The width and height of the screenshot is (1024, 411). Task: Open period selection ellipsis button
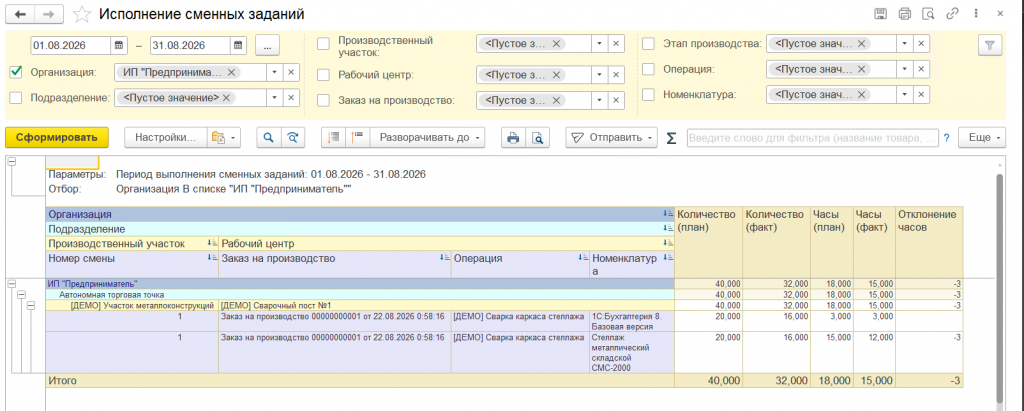pos(268,45)
